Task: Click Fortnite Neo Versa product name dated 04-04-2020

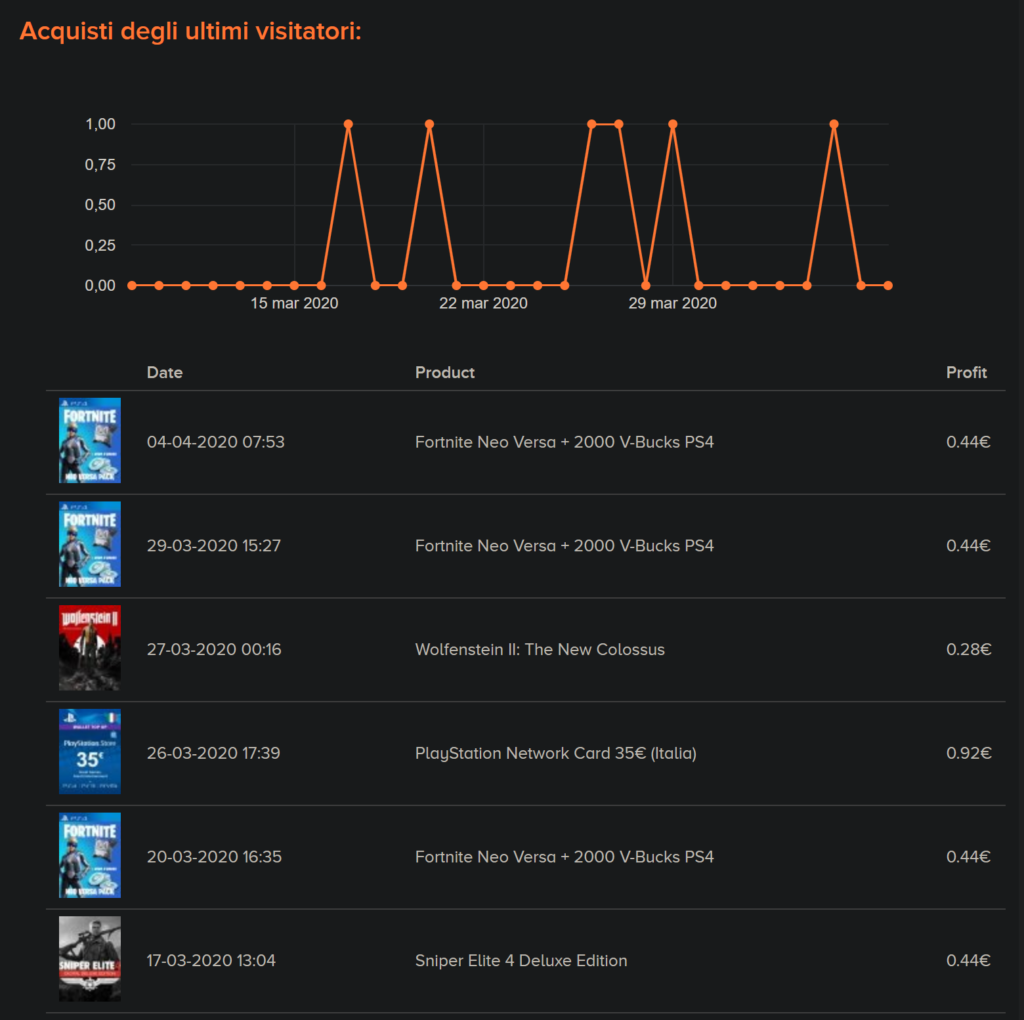Action: pos(564,442)
